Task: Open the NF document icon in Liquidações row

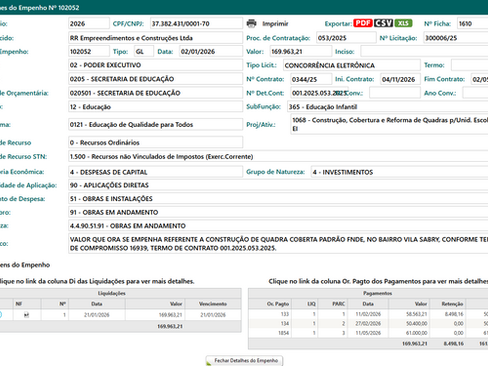Action: point(27,315)
